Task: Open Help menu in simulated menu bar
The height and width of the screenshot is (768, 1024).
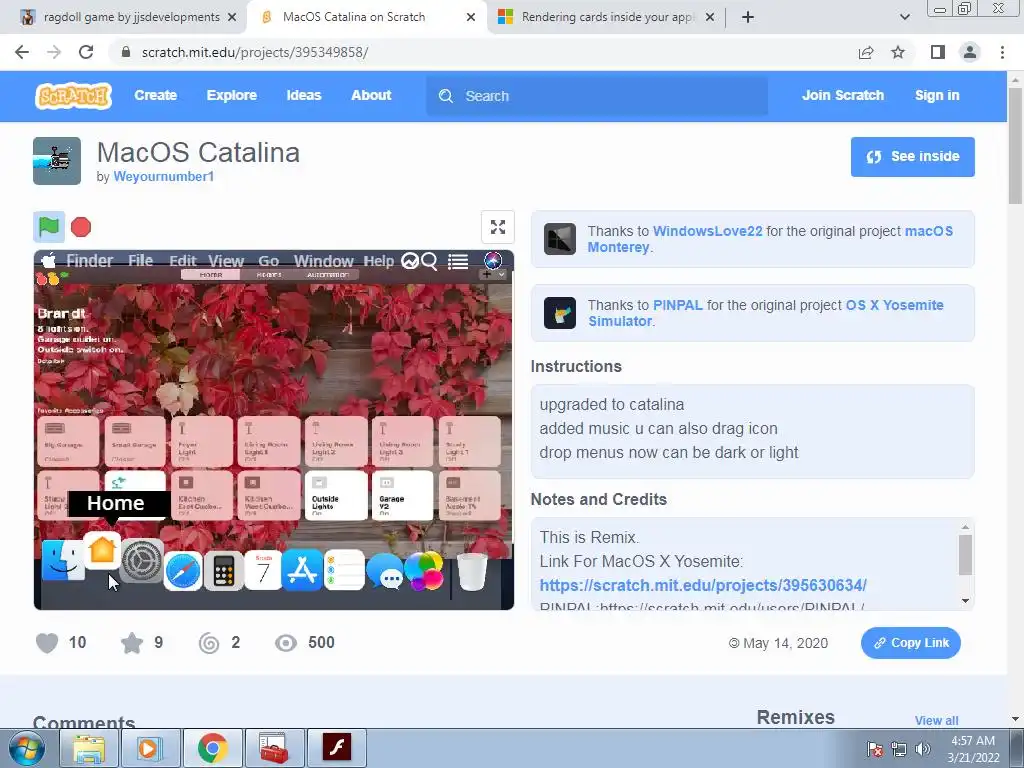Action: [x=379, y=261]
